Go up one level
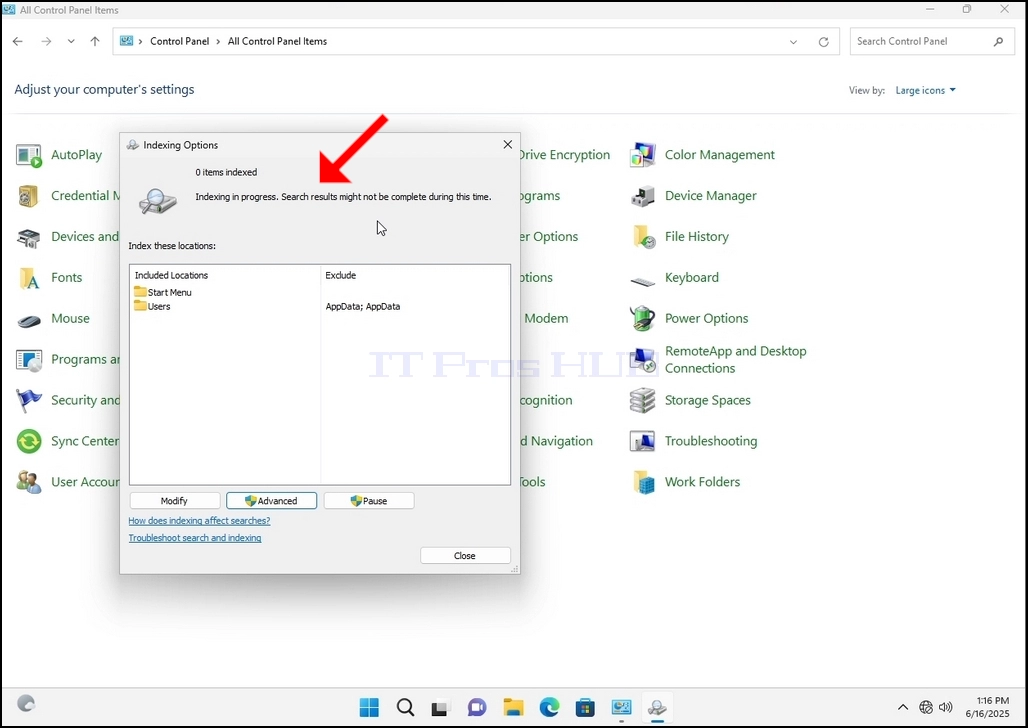1028x728 pixels. tap(95, 41)
